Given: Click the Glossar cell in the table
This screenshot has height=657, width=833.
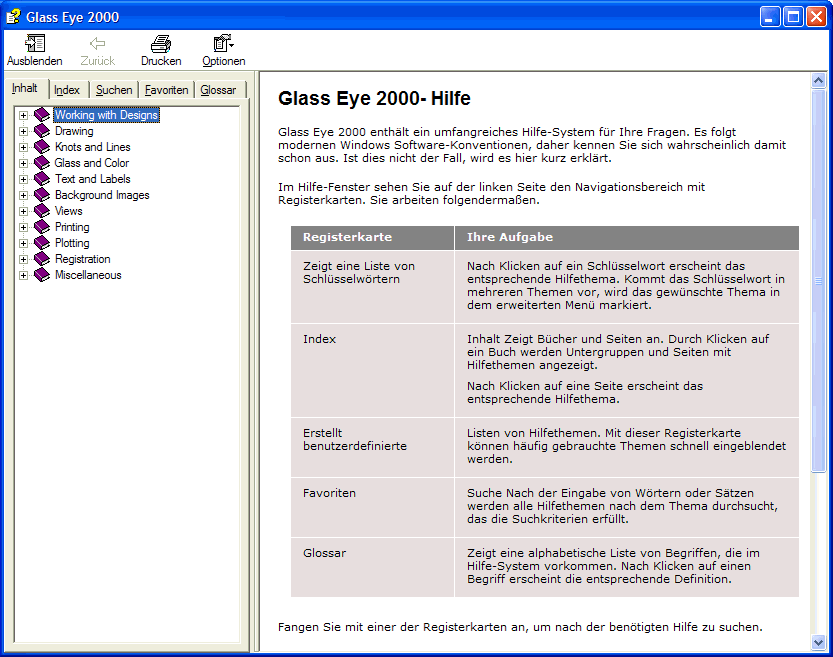Looking at the screenshot, I should [372, 567].
